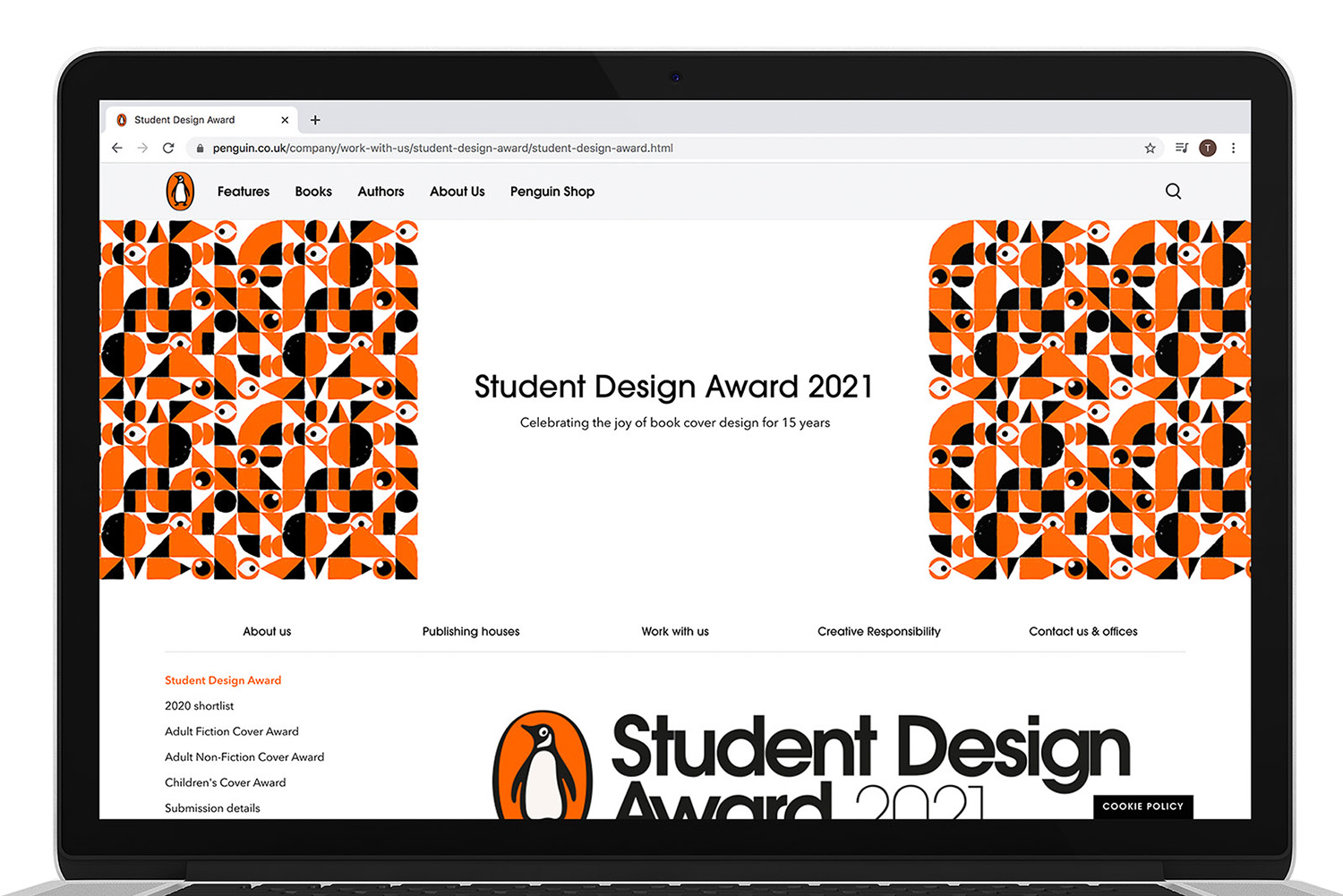Open the Authors menu

381,192
